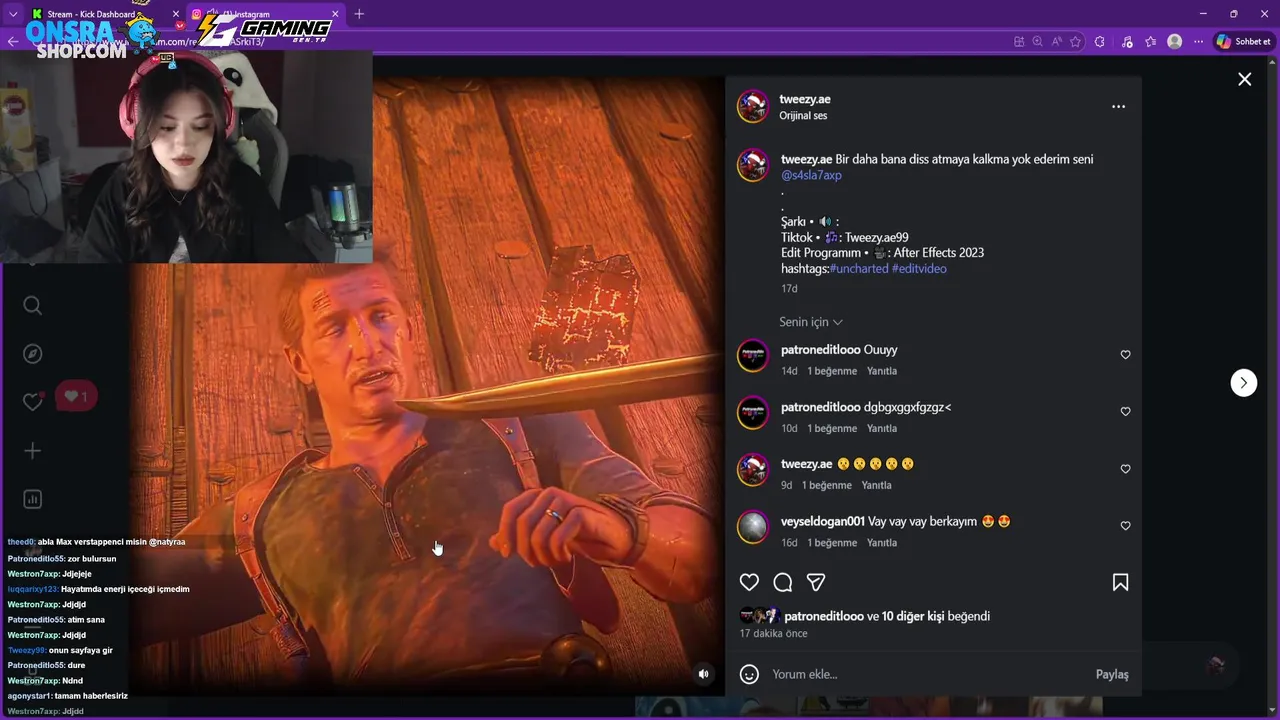This screenshot has height=720, width=1280.
Task: Open '10 diğer kişi' likers list
Action: point(913,616)
